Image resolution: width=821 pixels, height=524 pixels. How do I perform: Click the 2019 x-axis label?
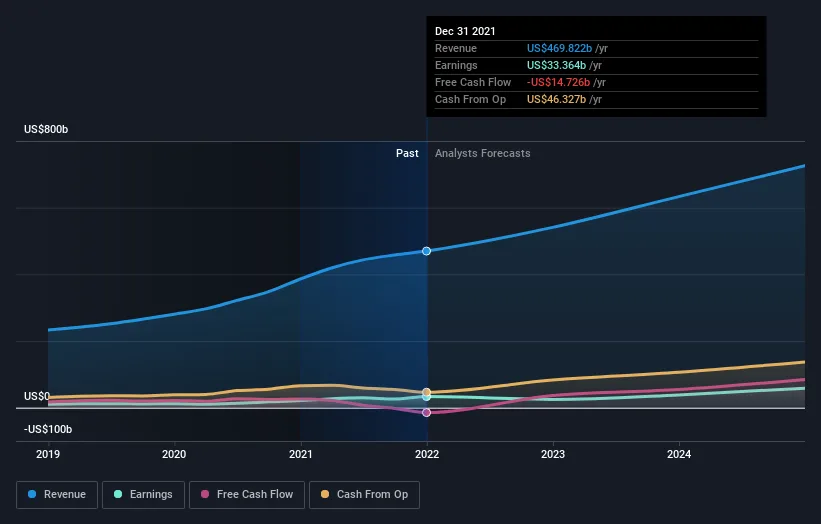coord(48,454)
